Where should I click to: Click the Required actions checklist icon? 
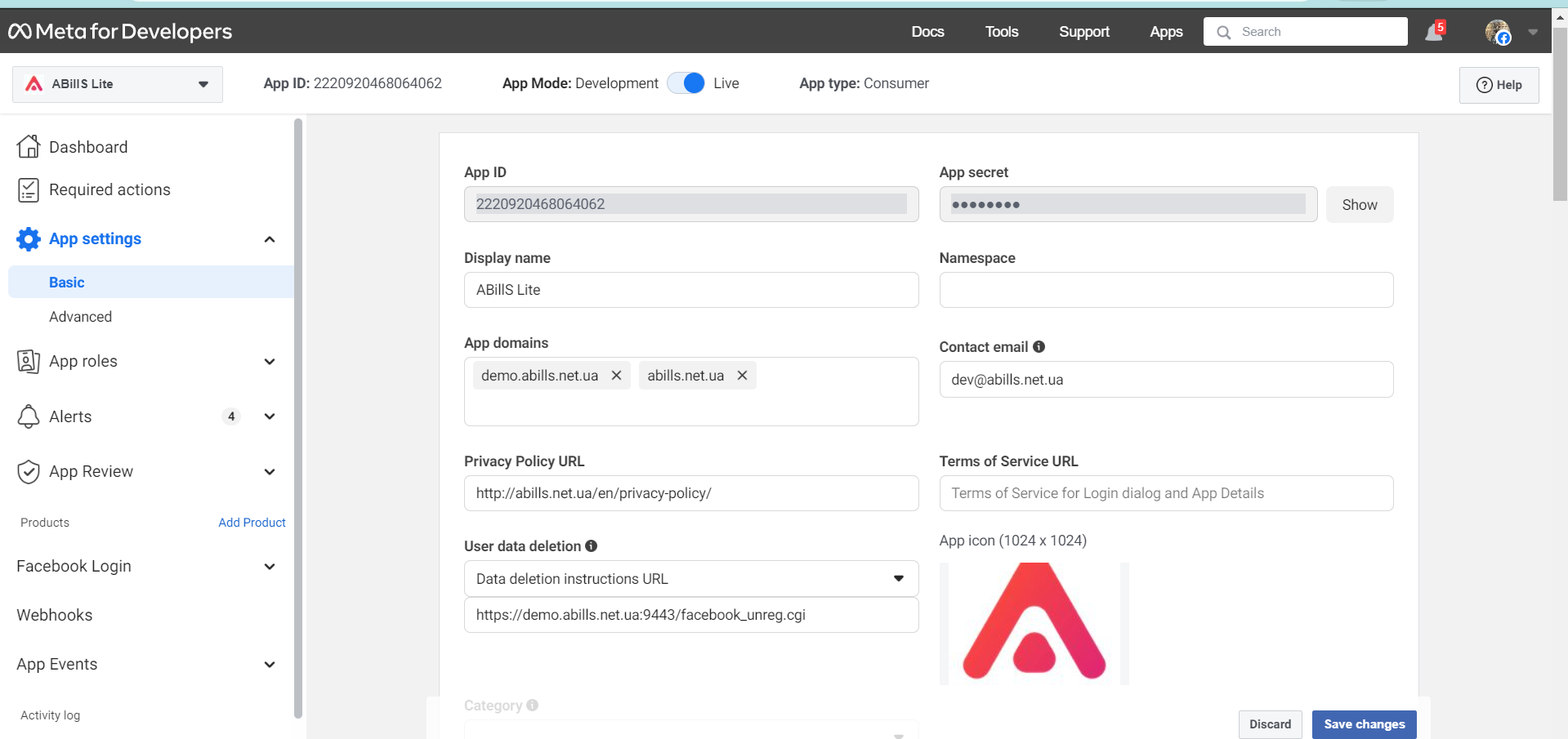click(29, 189)
